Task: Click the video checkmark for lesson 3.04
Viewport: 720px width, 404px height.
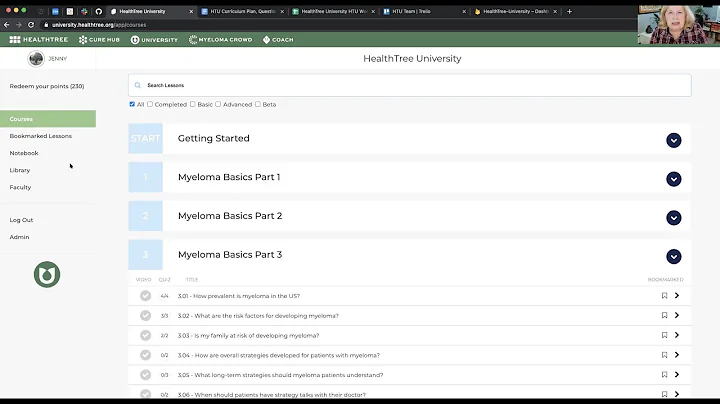Action: 145,355
